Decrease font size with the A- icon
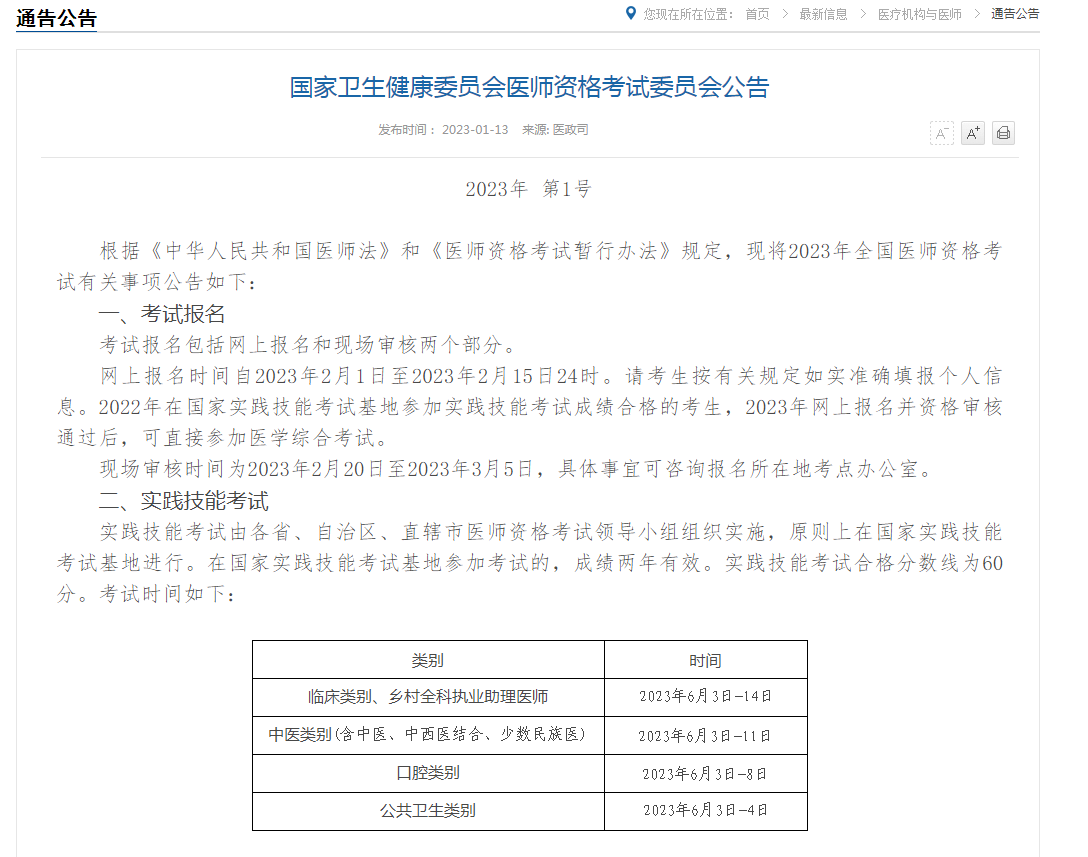1088x857 pixels. (941, 133)
